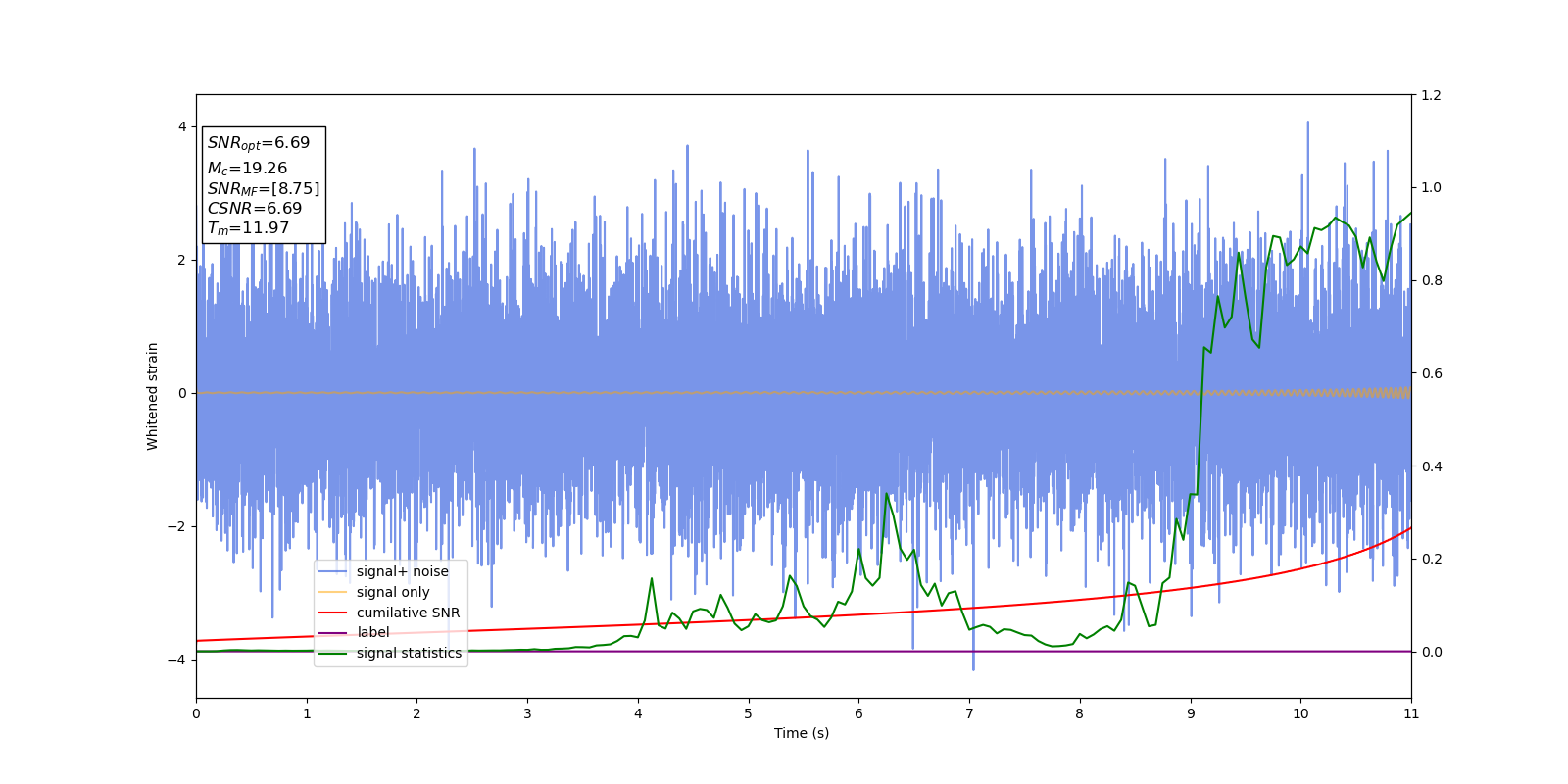Click the 'Time (s)' x-axis label
Viewport: 1568px width, 784px height.
tap(802, 733)
